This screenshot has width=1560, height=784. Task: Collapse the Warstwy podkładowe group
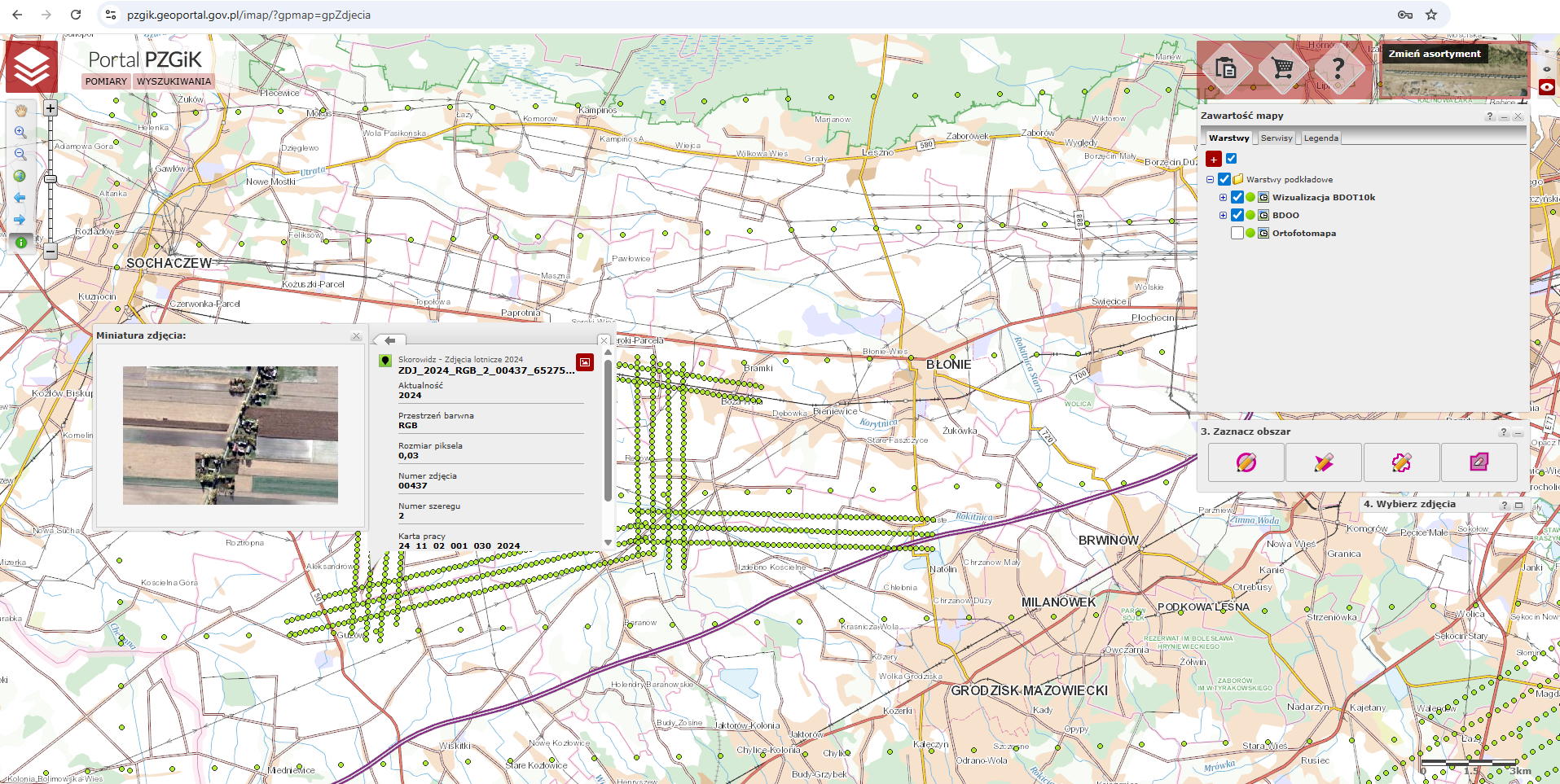1210,179
